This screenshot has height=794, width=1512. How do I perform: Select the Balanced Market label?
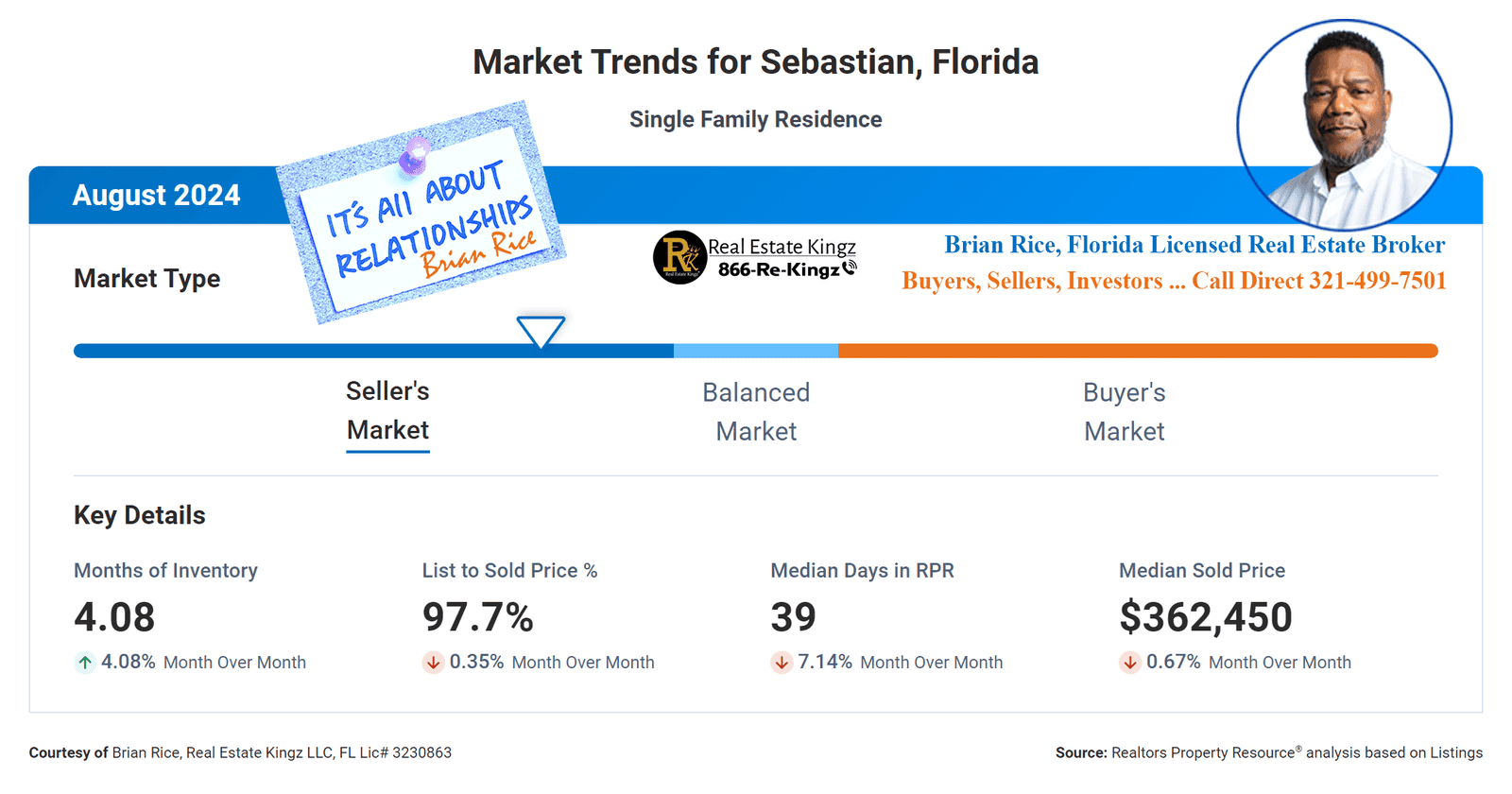756,412
